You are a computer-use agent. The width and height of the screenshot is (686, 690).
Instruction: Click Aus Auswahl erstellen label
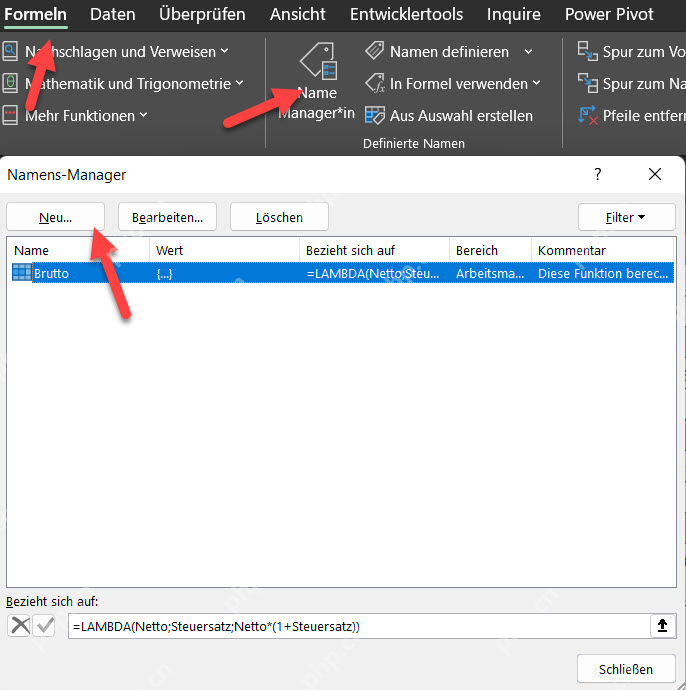tap(461, 116)
